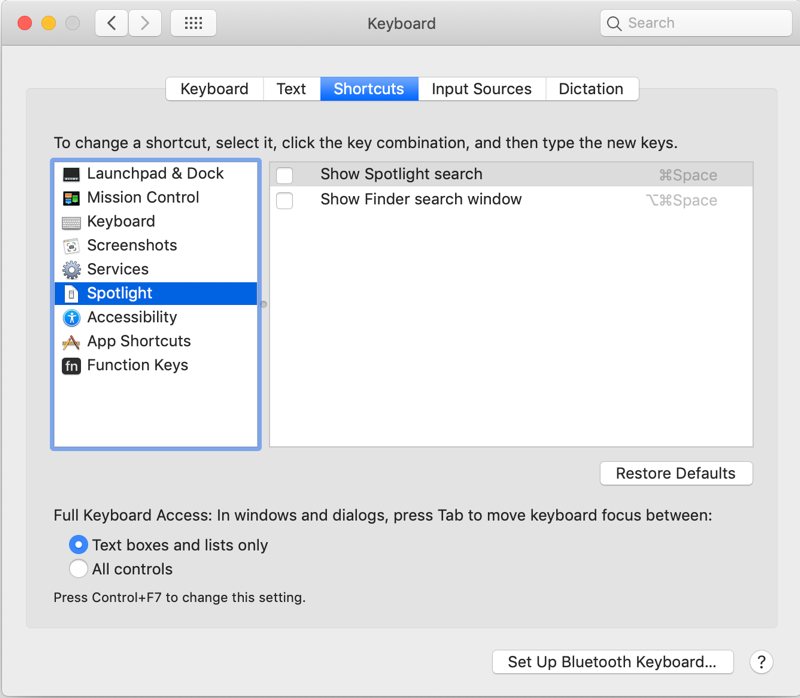The height and width of the screenshot is (698, 800).
Task: Switch to the Input Sources tab
Action: click(x=481, y=89)
